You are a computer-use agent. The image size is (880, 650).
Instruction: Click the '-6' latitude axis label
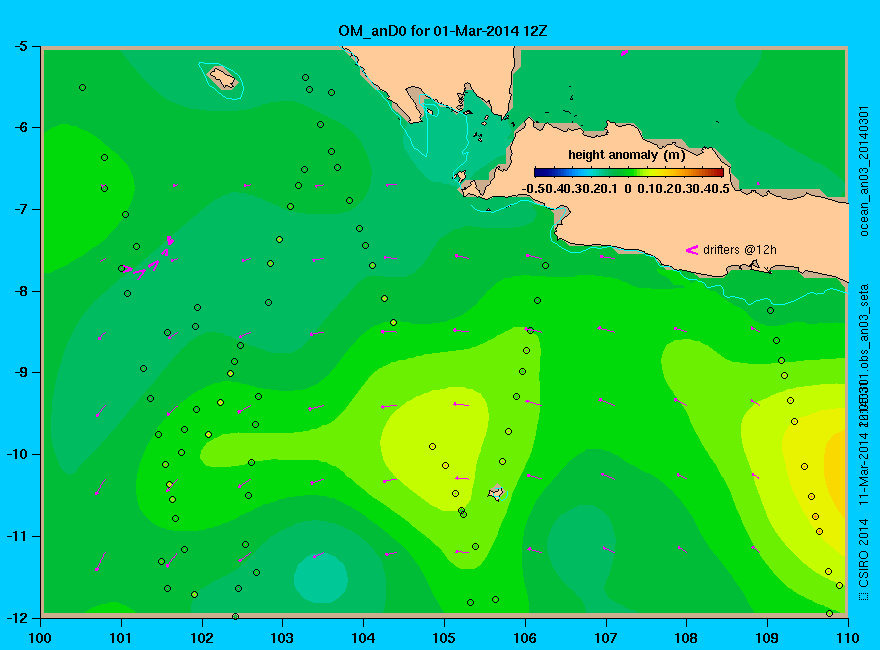click(x=20, y=127)
